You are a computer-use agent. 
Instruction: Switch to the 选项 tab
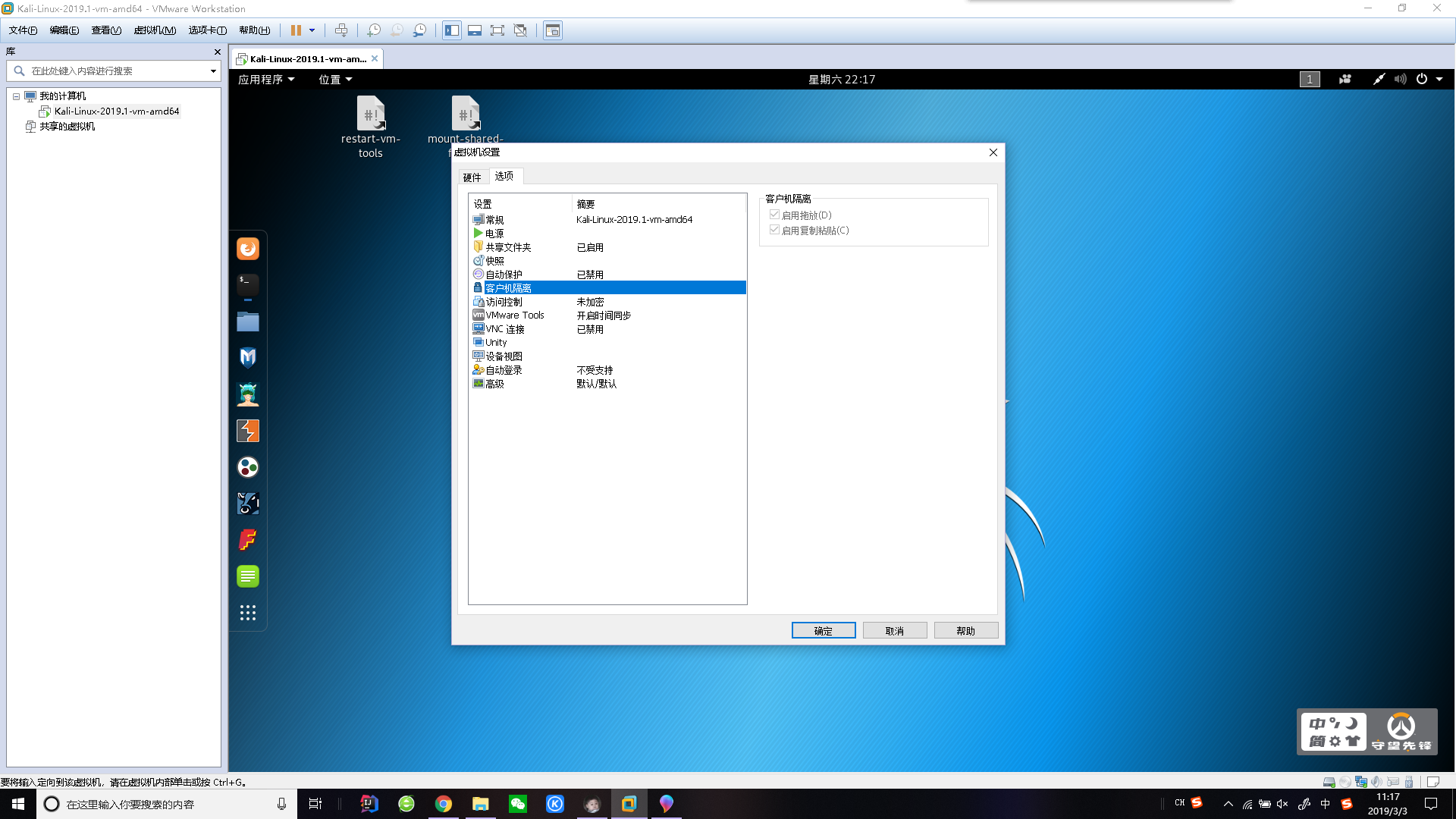(505, 176)
